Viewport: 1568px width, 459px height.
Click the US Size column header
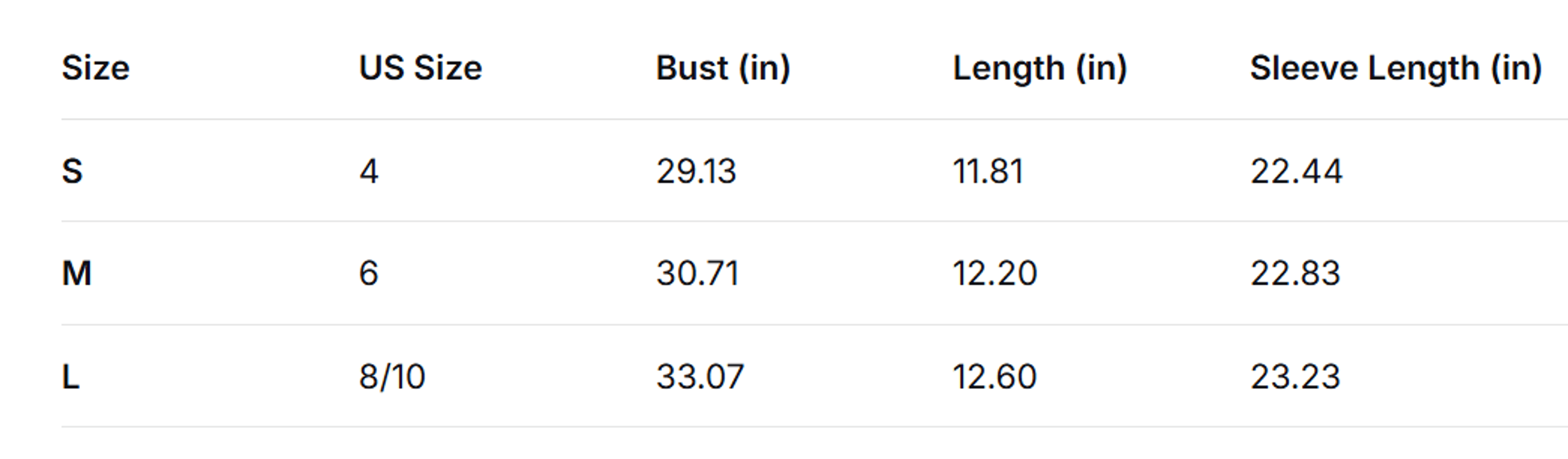(420, 67)
